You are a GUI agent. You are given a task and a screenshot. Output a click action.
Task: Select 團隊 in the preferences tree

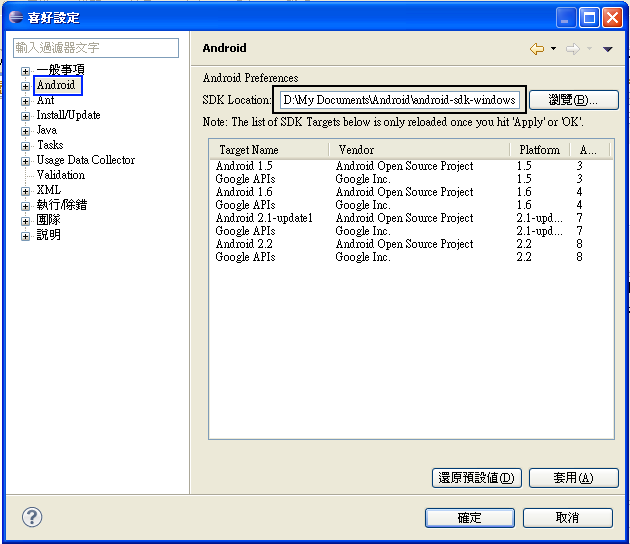(x=48, y=220)
